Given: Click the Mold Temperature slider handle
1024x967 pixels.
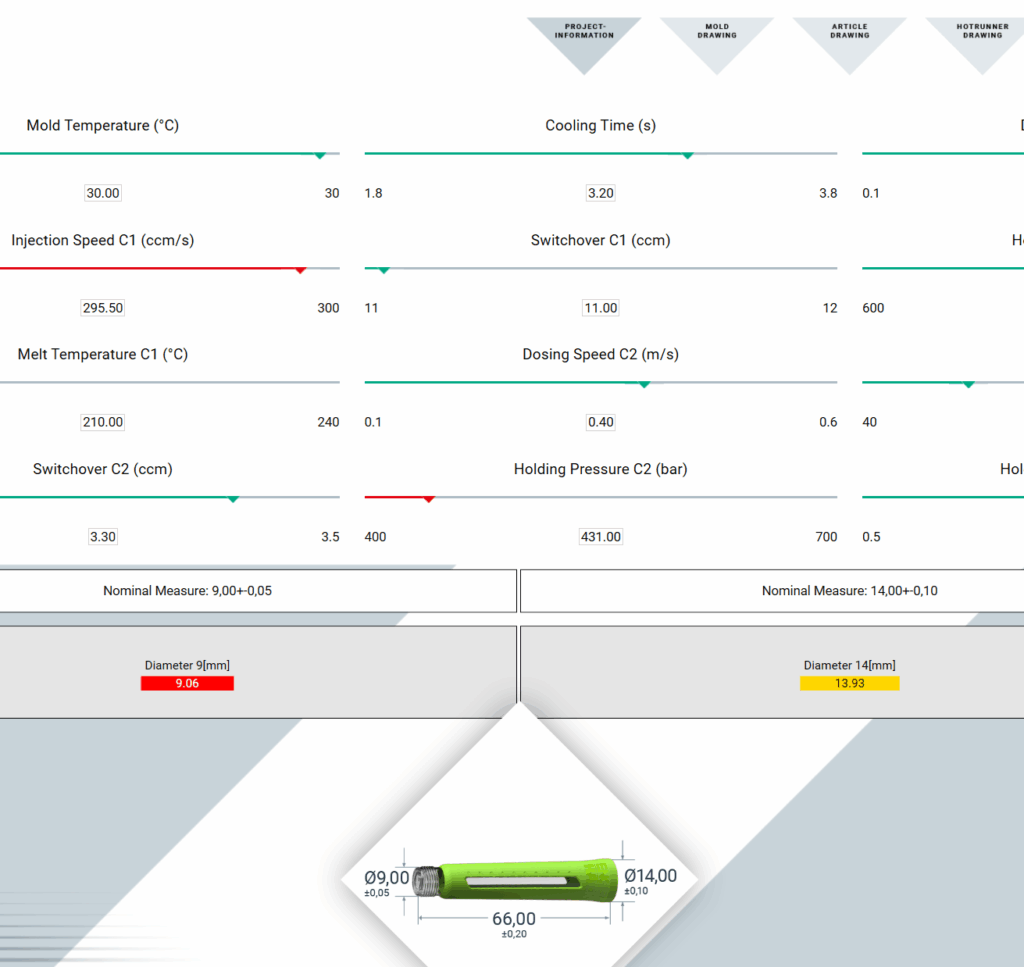Looking at the screenshot, I should pos(320,155).
